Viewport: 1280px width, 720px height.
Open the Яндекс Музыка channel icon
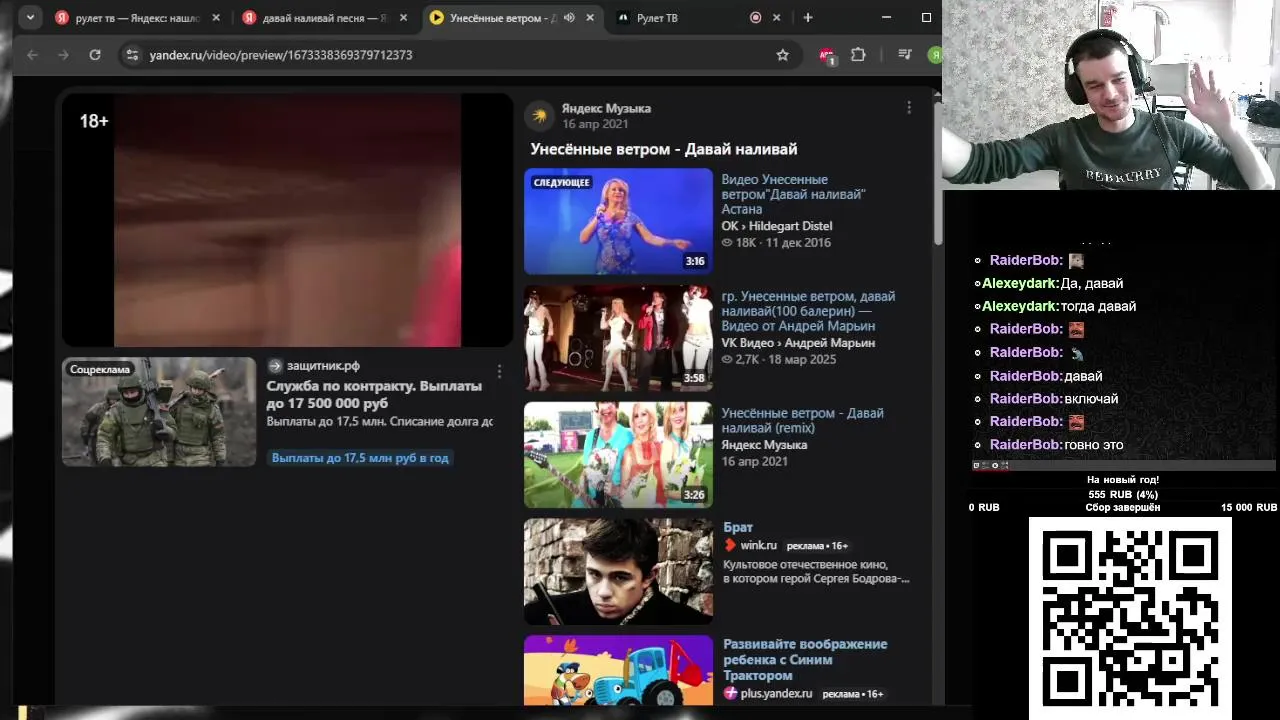[x=540, y=116]
